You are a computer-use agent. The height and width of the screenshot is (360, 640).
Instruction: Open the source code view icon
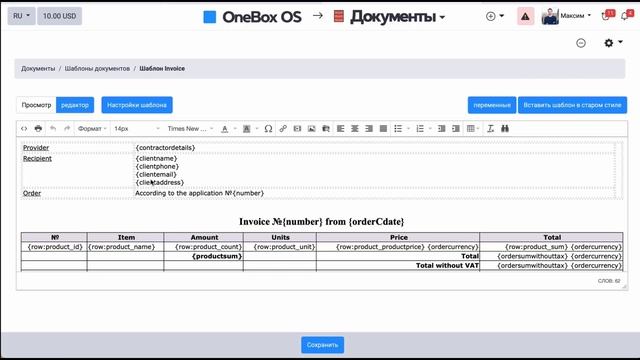(x=24, y=129)
